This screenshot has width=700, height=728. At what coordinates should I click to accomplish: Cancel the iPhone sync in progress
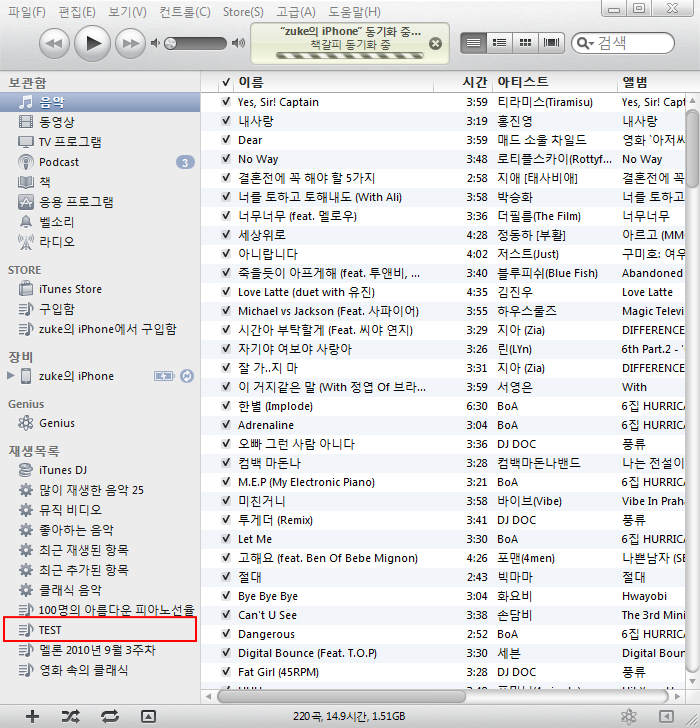coord(435,44)
